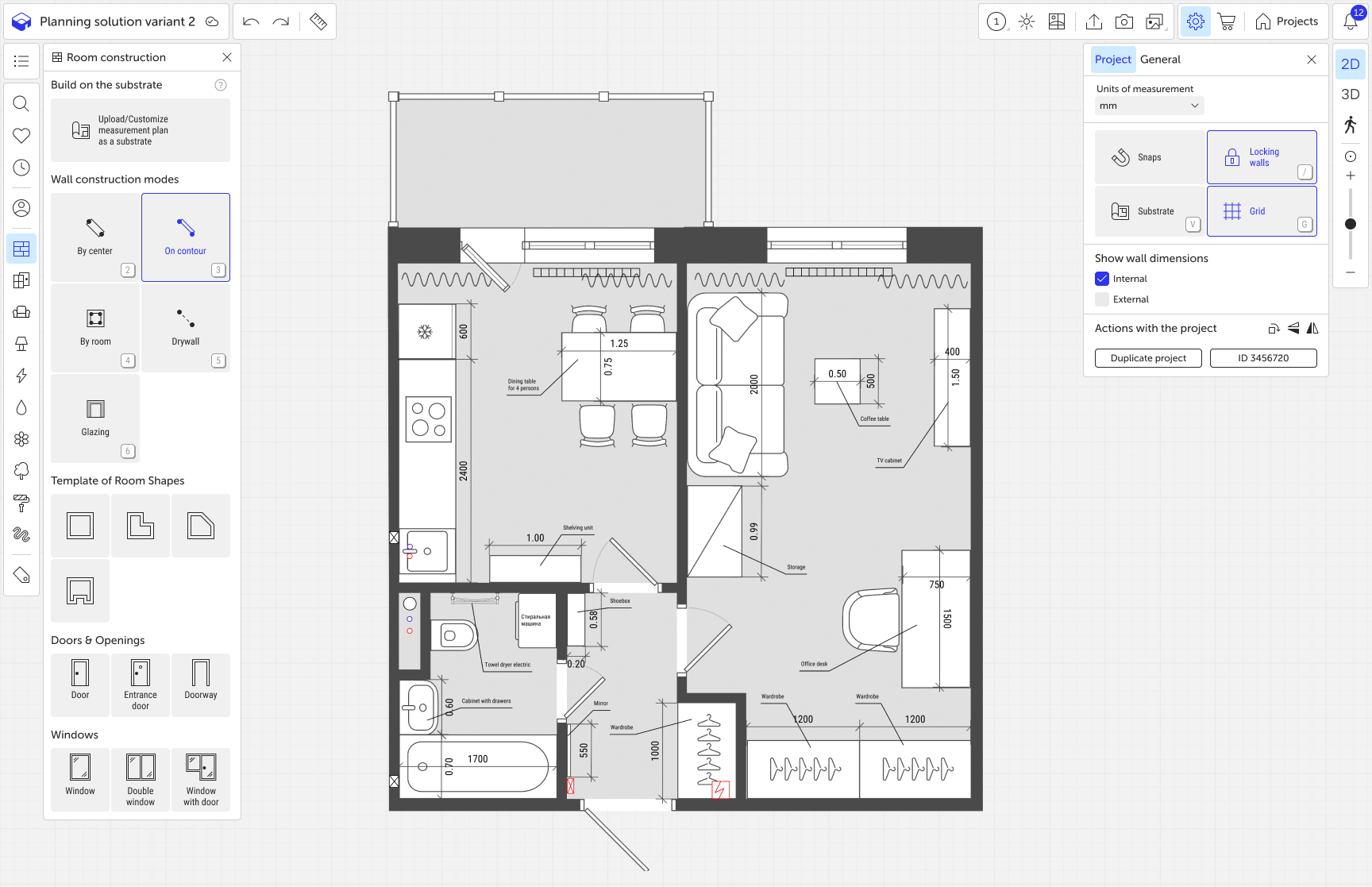Enable External wall dimensions checkbox
The width and height of the screenshot is (1372, 887).
pos(1102,299)
